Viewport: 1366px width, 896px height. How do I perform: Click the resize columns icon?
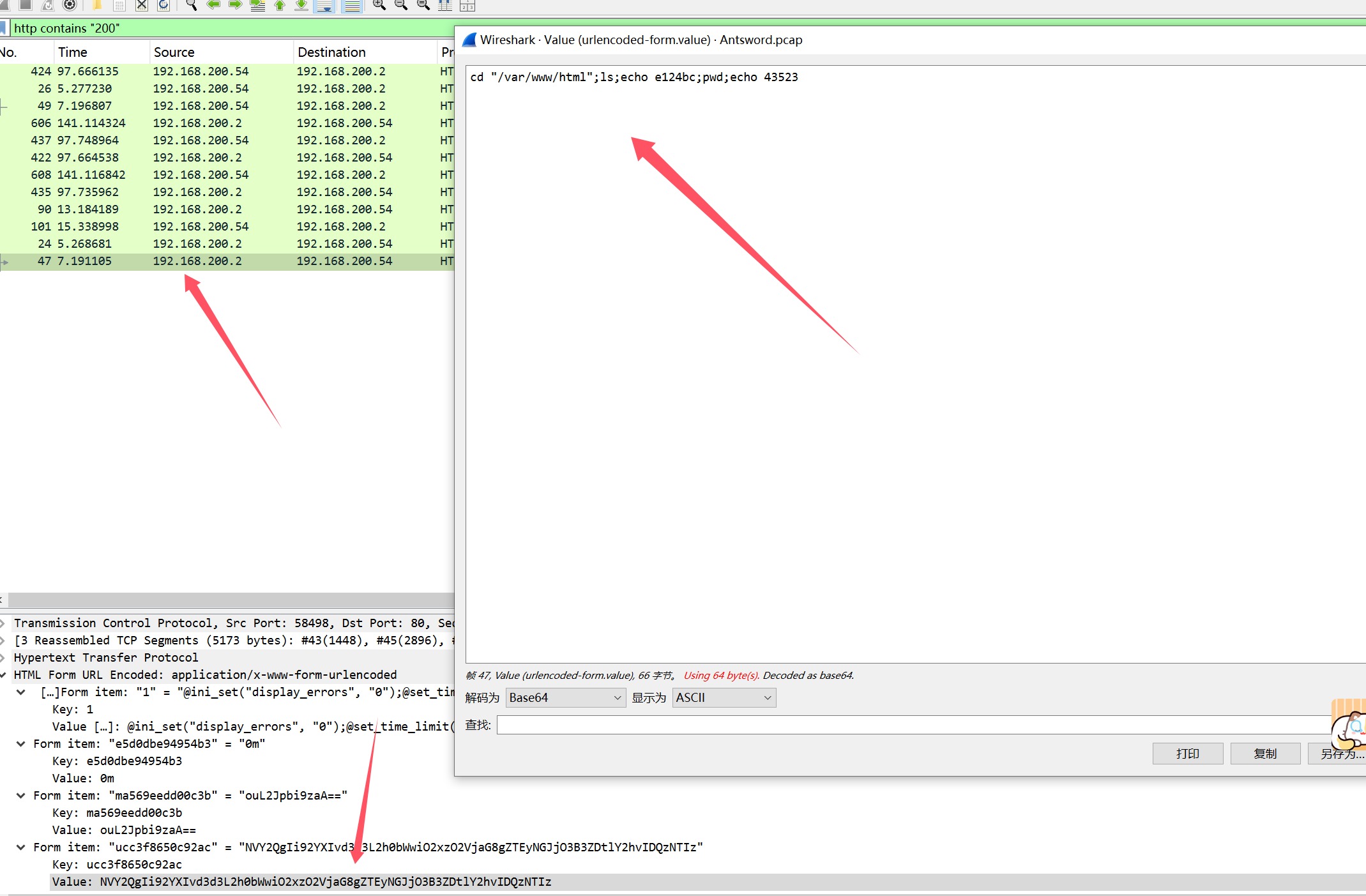(445, 6)
